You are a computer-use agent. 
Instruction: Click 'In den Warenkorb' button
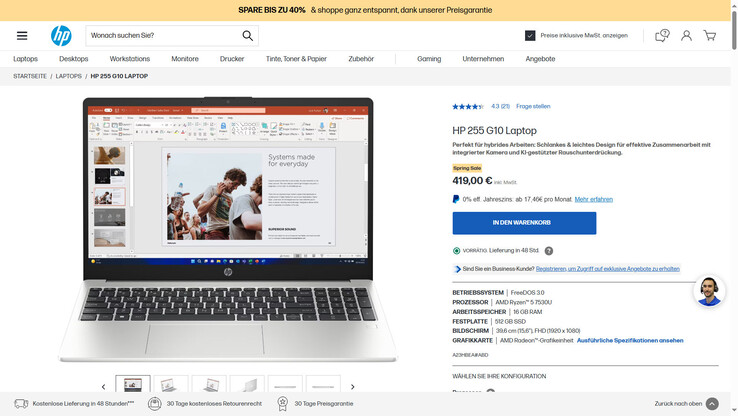point(524,223)
